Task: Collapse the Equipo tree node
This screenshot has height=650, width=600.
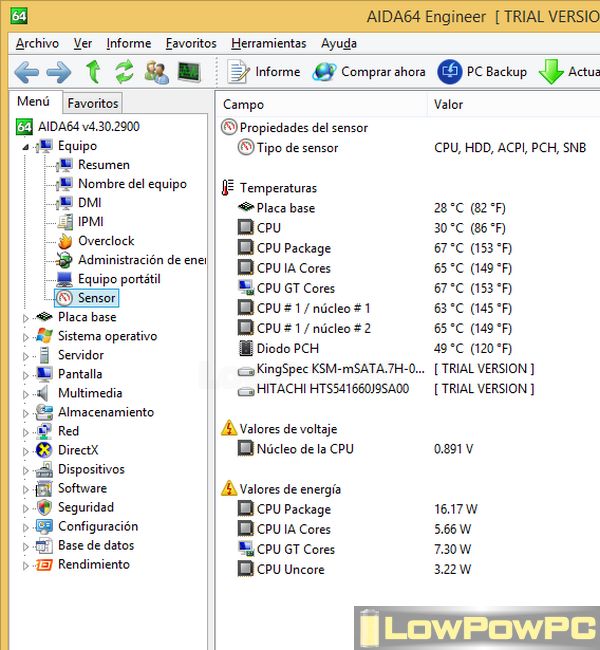Action: 26,146
